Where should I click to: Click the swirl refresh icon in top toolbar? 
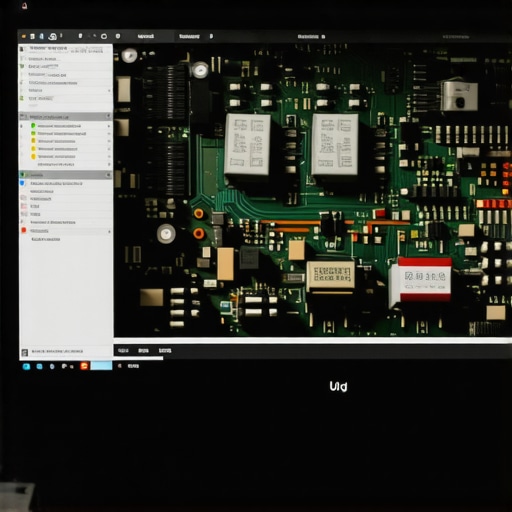[53, 36]
